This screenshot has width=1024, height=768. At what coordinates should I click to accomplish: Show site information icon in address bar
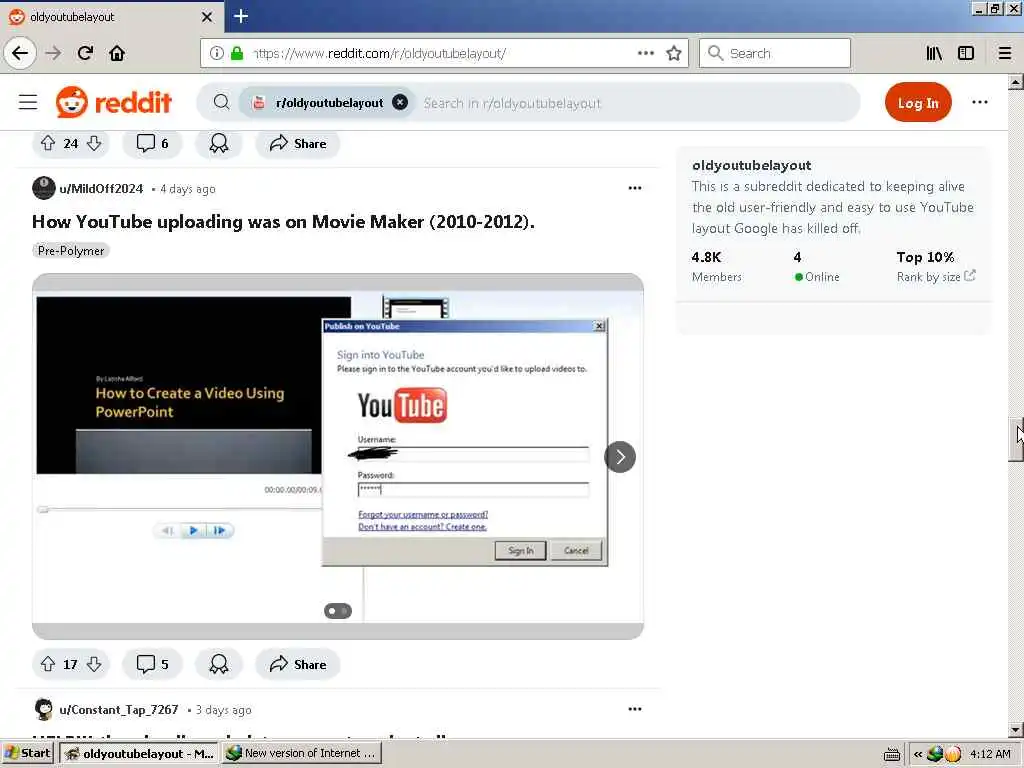pyautogui.click(x=217, y=53)
